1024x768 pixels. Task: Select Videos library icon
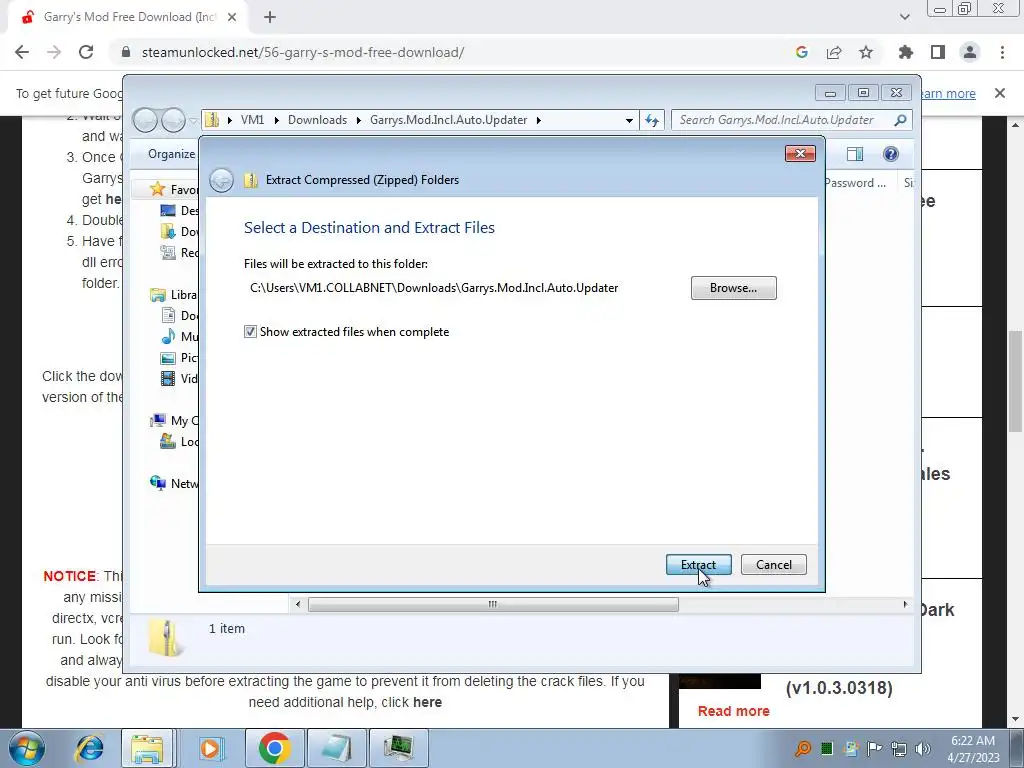point(168,379)
